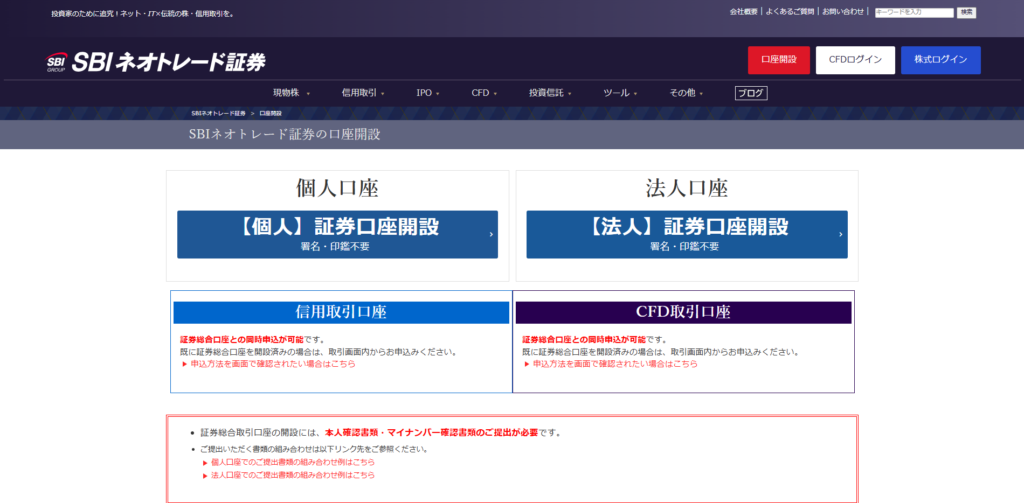Click 本人確認書類・マイナンバー確認書類 red text
Image resolution: width=1024 pixels, height=503 pixels.
(431, 432)
